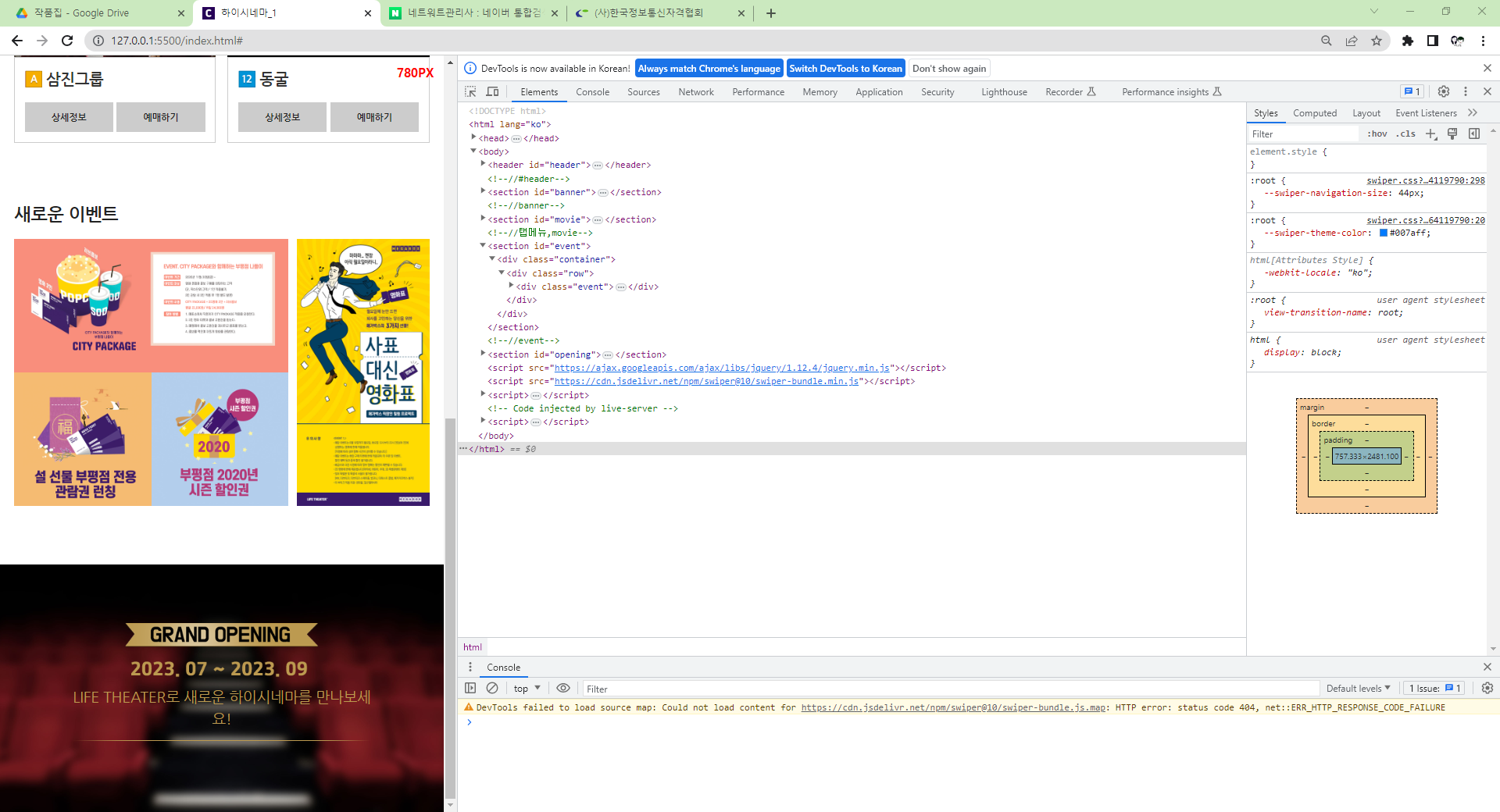The image size is (1500, 812).
Task: Show more Styles pane tabs chevron
Action: (x=1473, y=112)
